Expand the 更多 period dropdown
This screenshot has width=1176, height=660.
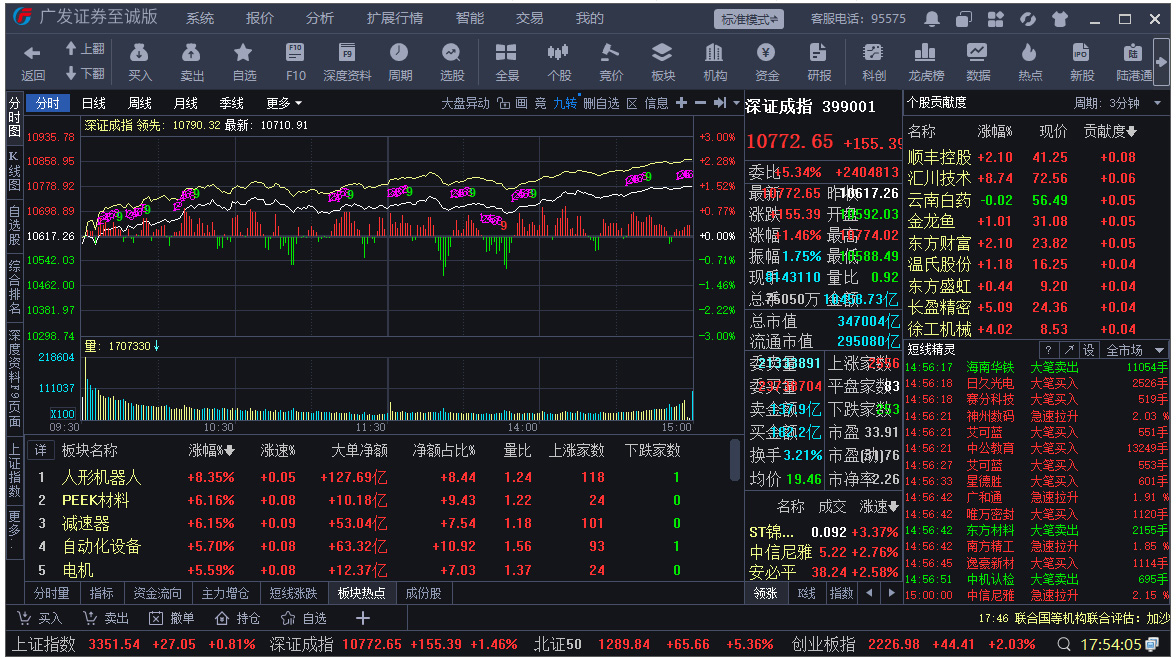[x=285, y=102]
